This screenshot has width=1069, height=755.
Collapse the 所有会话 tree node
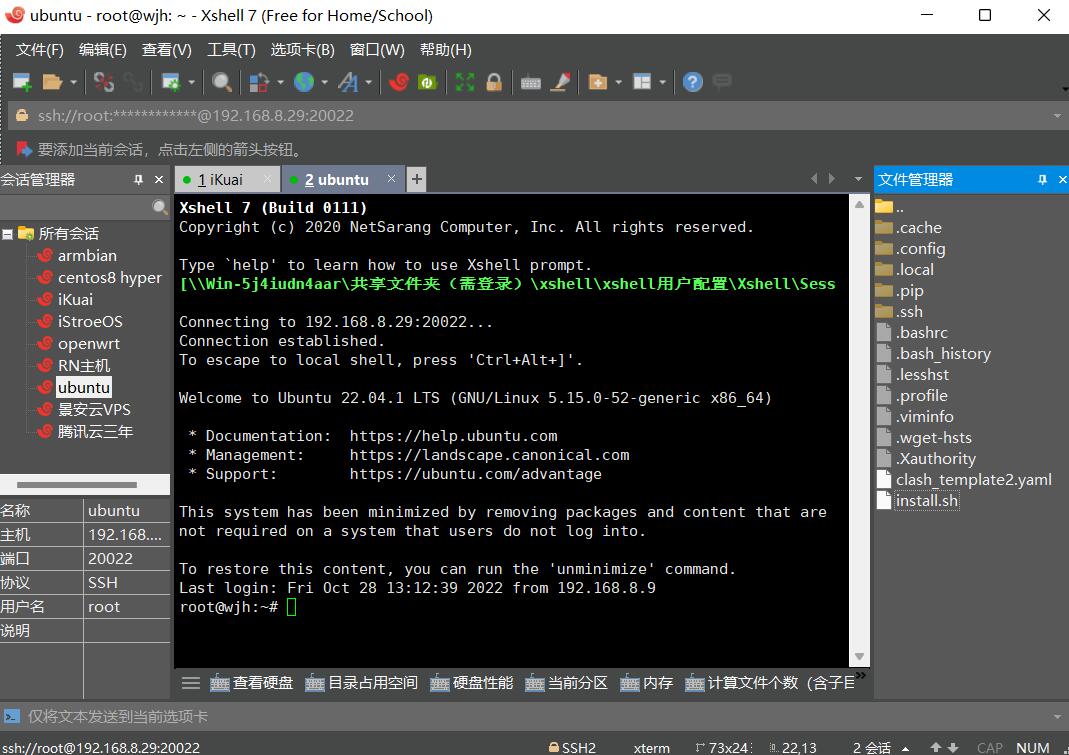point(8,234)
